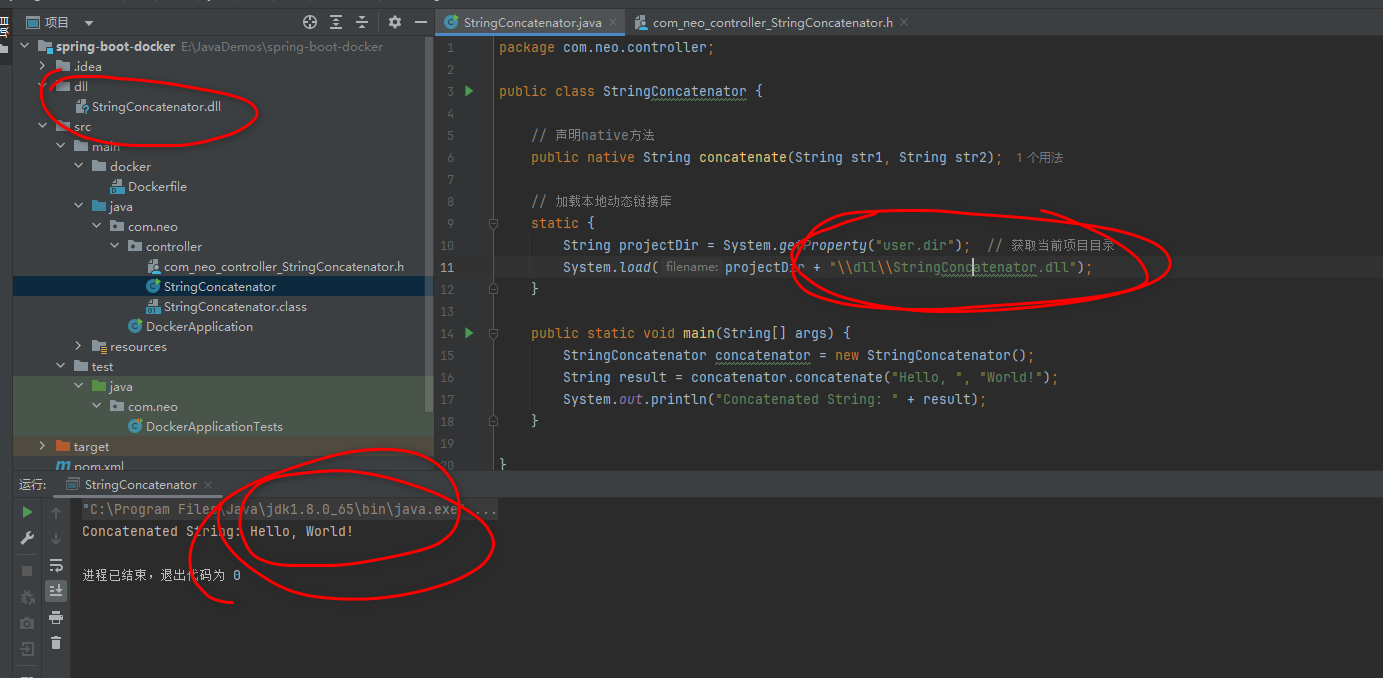
Task: Click the down arrow in run console
Action: pos(56,539)
